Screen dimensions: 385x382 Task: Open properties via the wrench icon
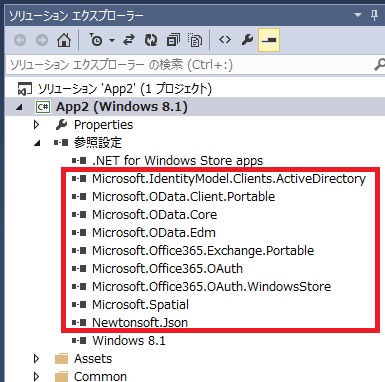(247, 40)
